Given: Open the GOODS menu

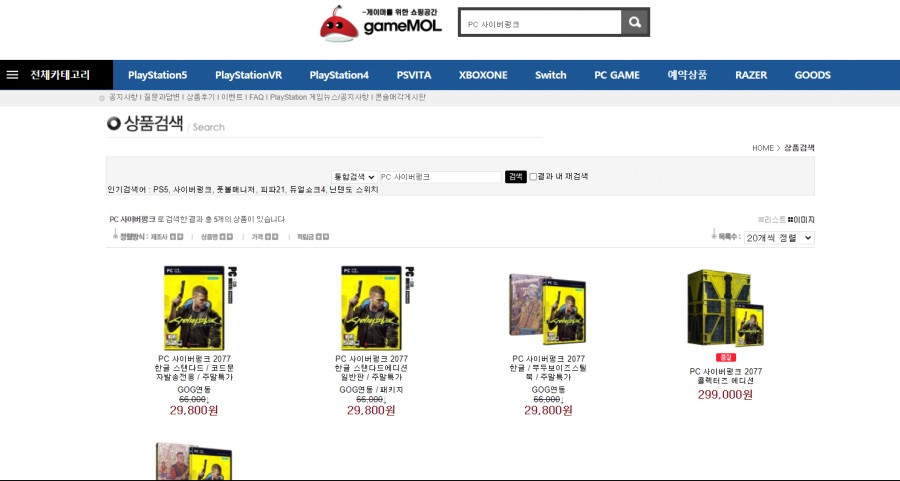Looking at the screenshot, I should pos(812,75).
